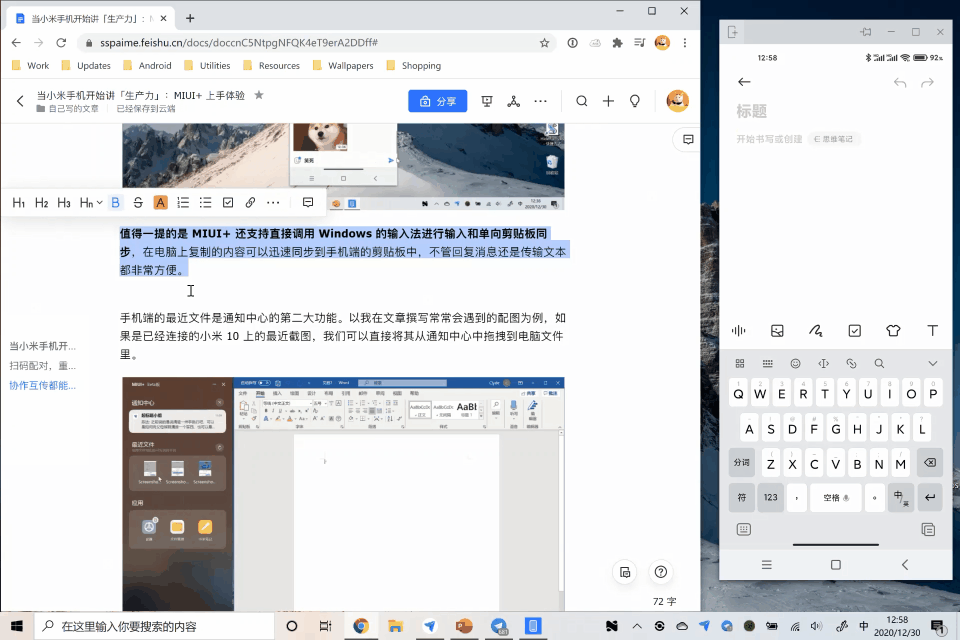Screen dimensions: 960x640
Task: Go back in the phone notes app
Action: coord(744,82)
